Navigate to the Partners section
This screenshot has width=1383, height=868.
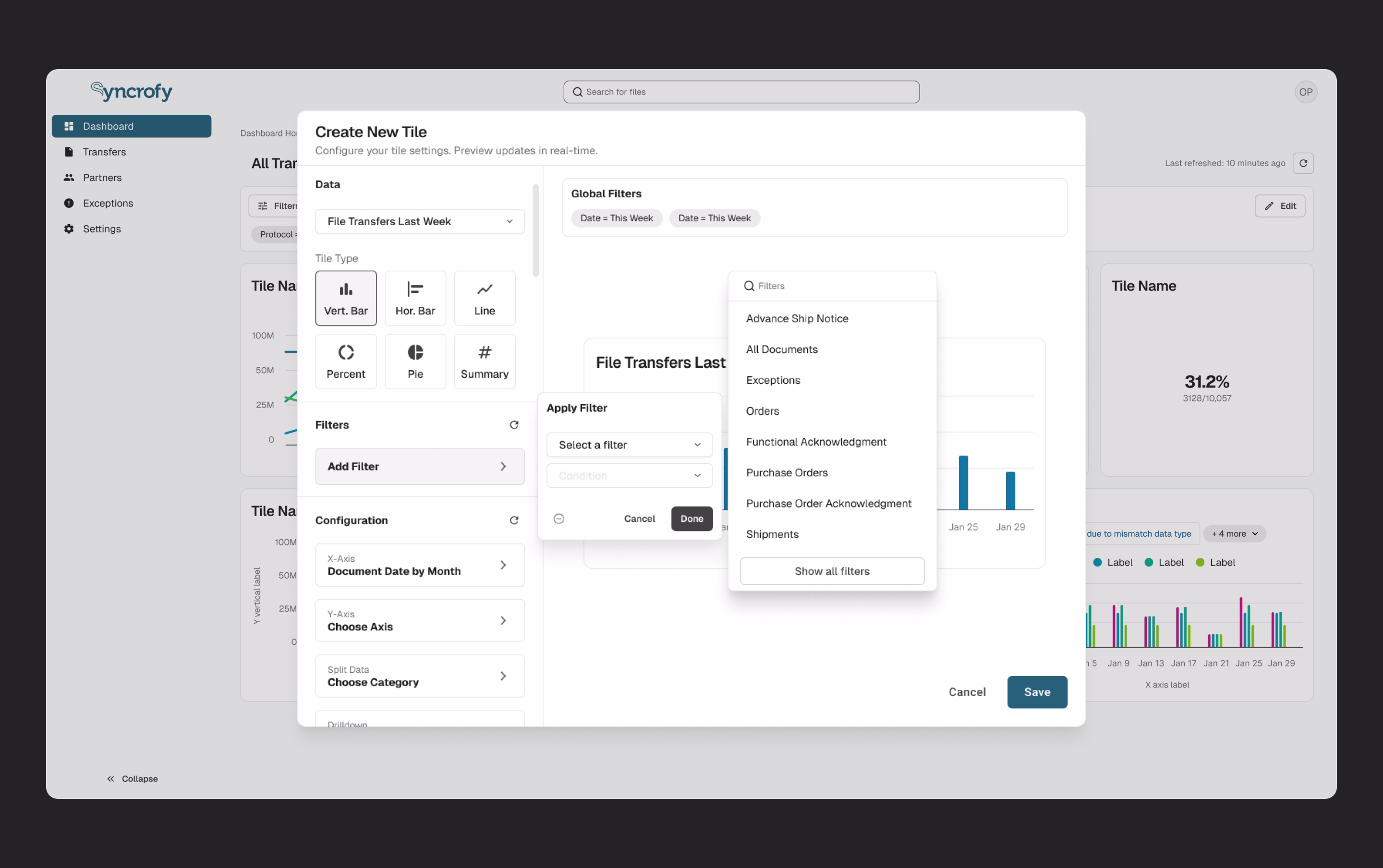tap(102, 177)
